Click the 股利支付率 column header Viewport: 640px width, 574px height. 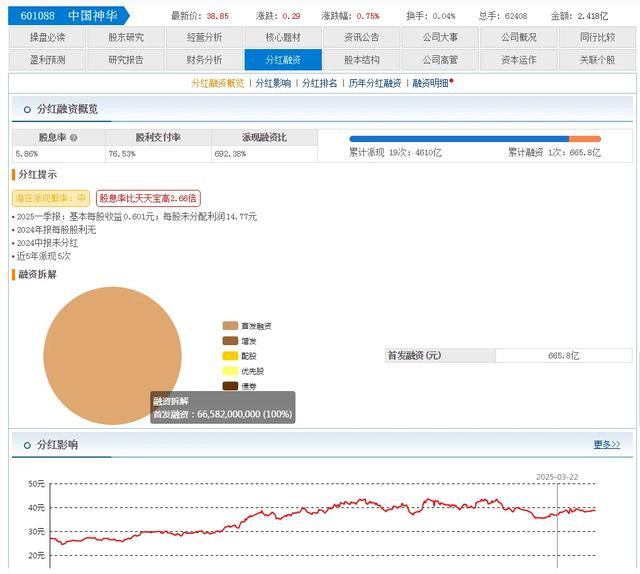click(158, 138)
